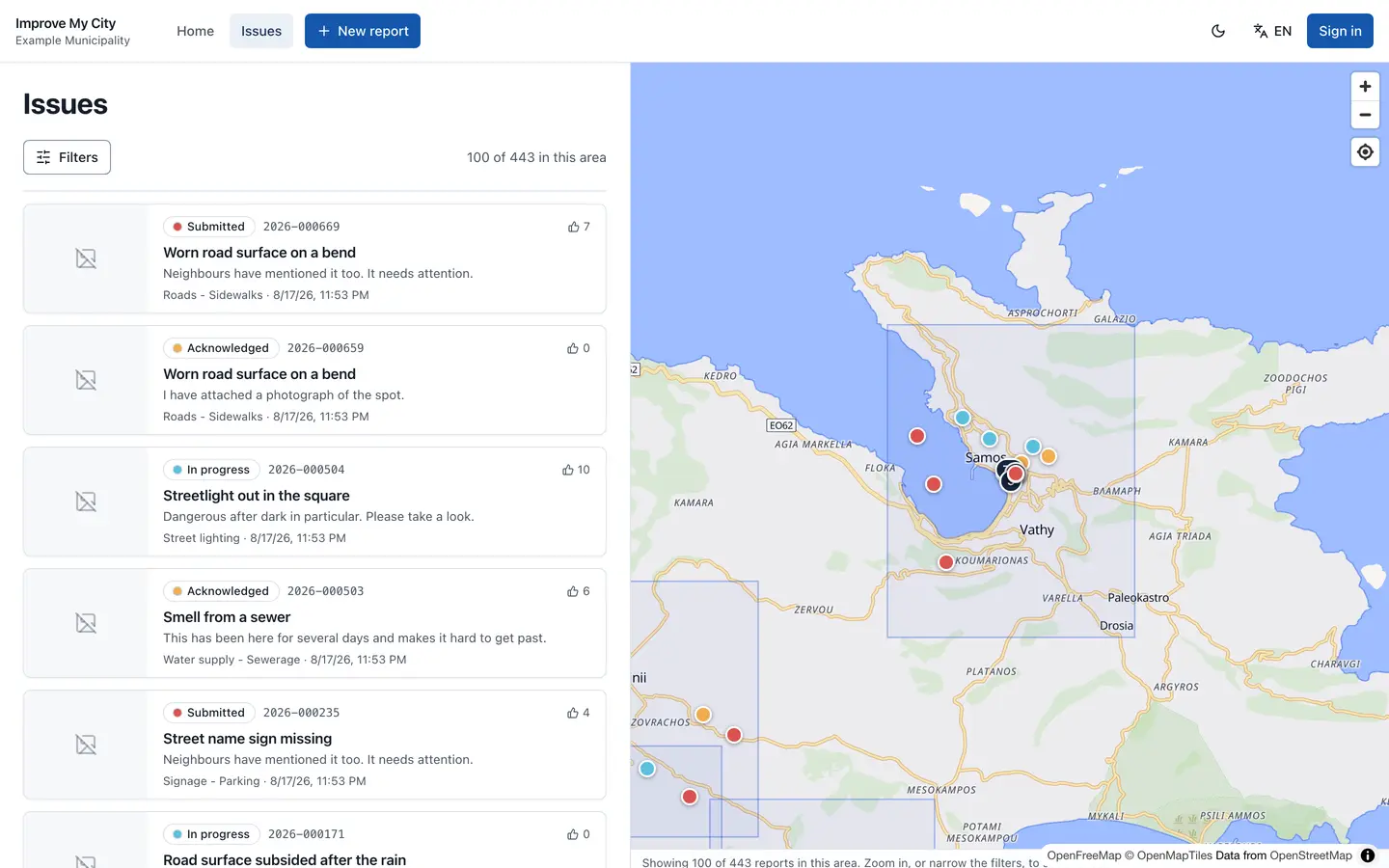Viewport: 1389px width, 868px height.
Task: Click the In progress badge on 2026-000504
Action: pos(211,470)
